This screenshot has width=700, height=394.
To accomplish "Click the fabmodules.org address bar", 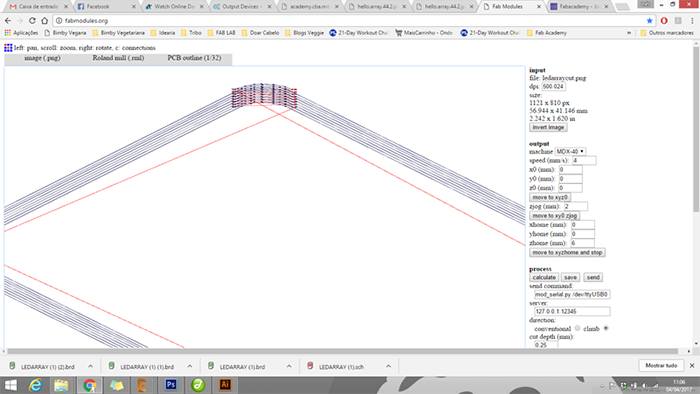I will pos(348,21).
